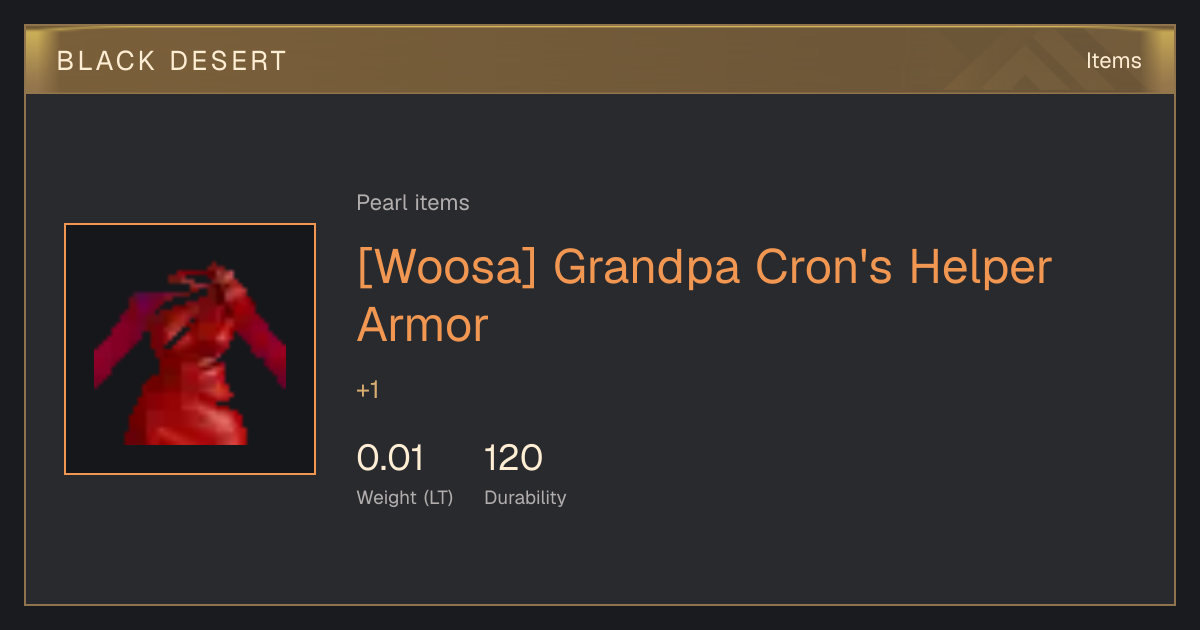Image resolution: width=1200 pixels, height=630 pixels.
Task: Click the red armor item icon
Action: [x=190, y=349]
